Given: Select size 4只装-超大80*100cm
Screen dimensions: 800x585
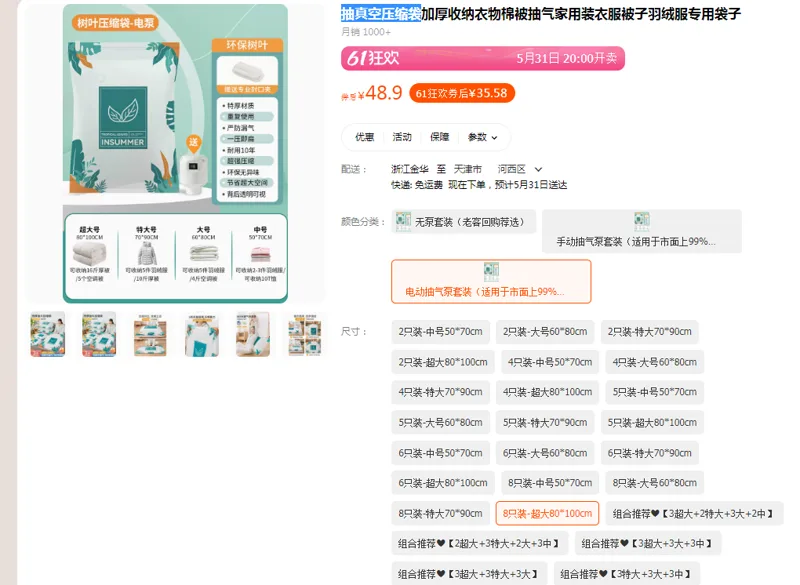Looking at the screenshot, I should pyautogui.click(x=547, y=392).
